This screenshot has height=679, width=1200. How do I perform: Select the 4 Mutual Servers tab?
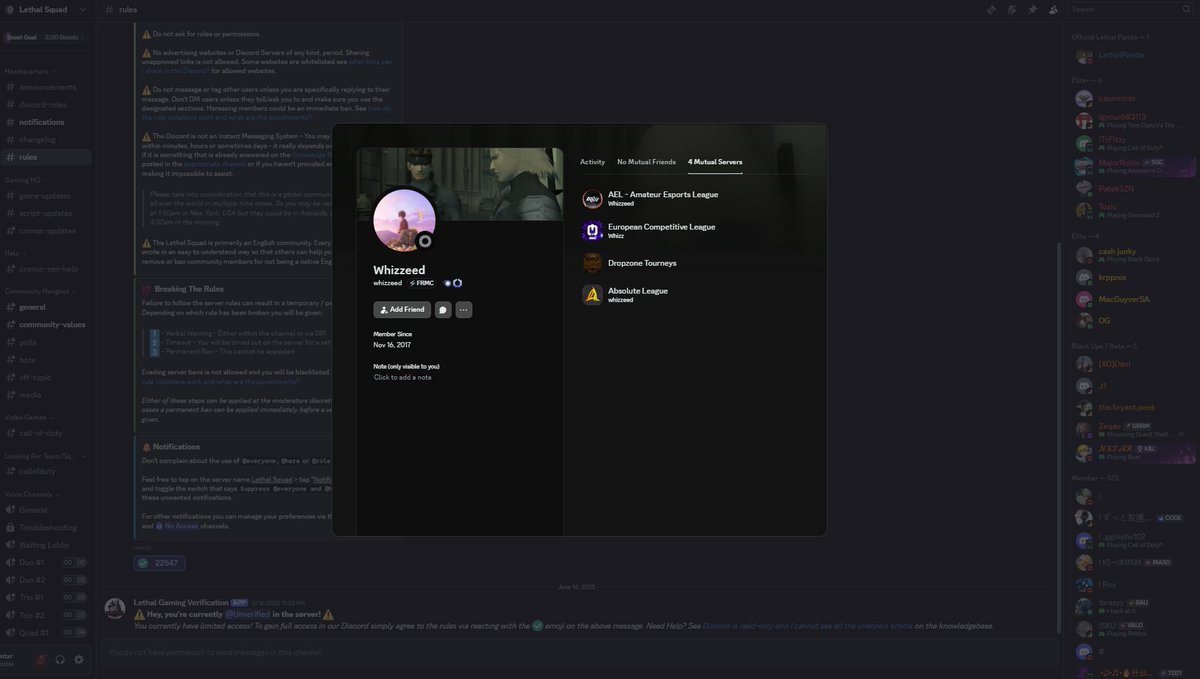tap(715, 161)
